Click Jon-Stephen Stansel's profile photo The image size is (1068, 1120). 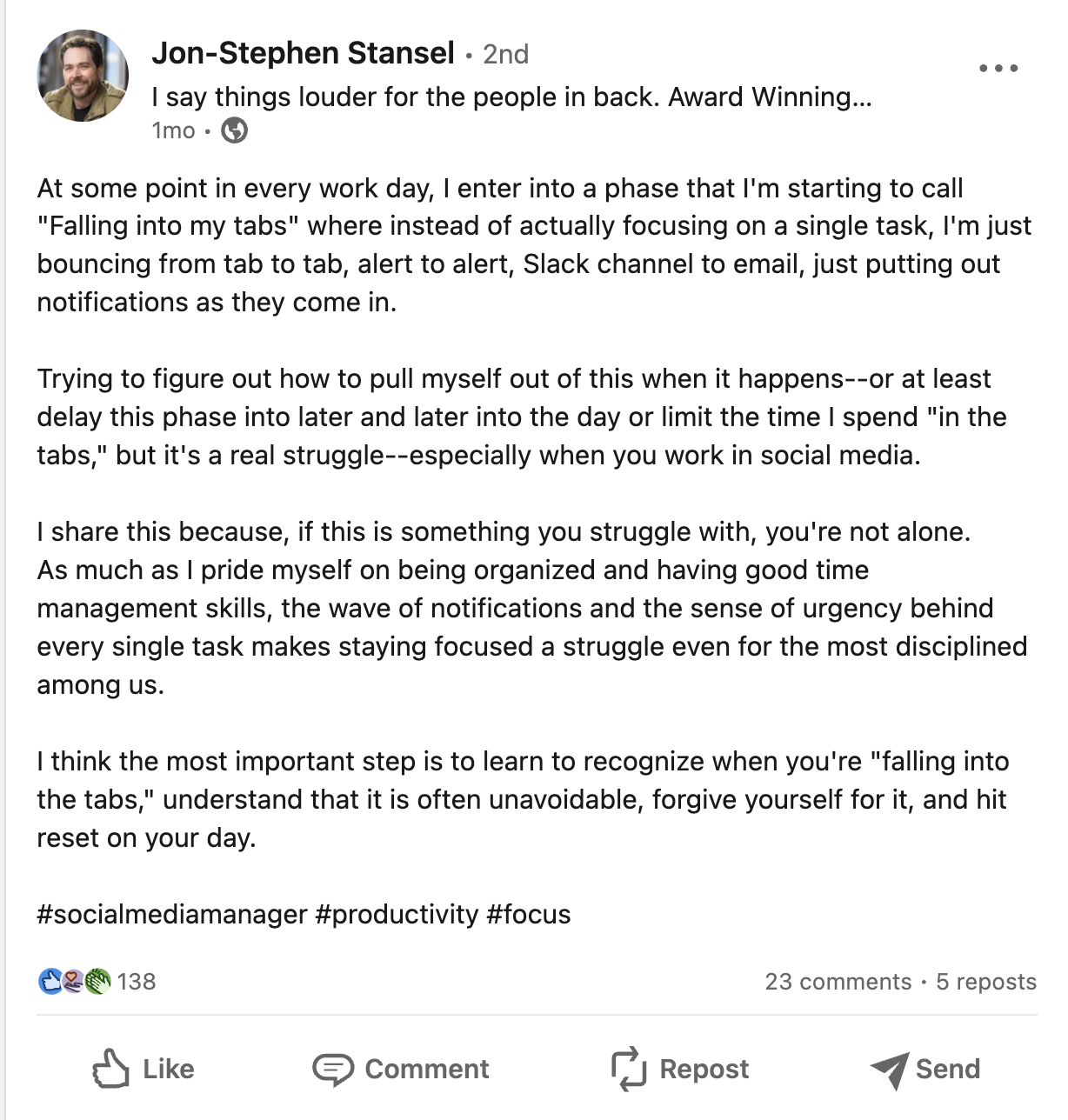tap(83, 76)
